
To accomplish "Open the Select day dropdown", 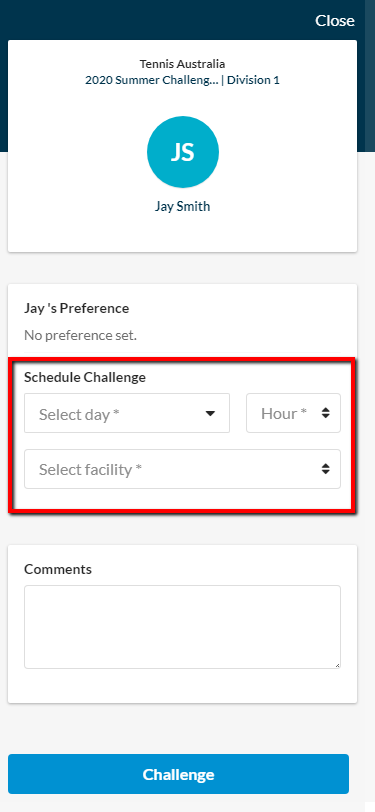I will click(127, 413).
